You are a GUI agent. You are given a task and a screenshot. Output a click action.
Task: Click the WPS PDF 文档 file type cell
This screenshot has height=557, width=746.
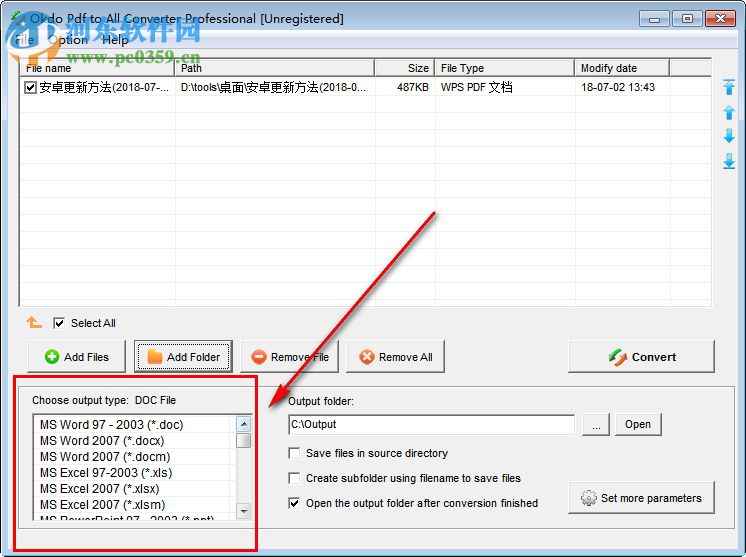pos(477,88)
